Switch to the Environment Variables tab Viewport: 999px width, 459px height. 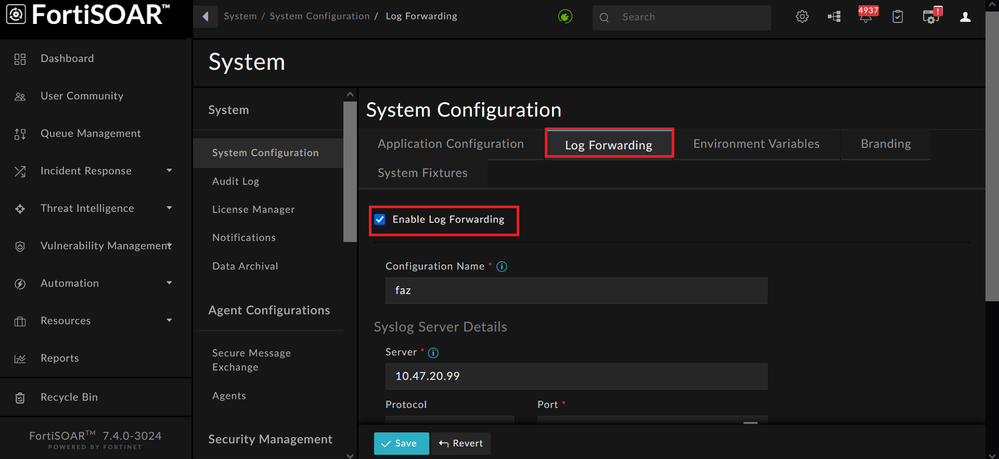[756, 144]
